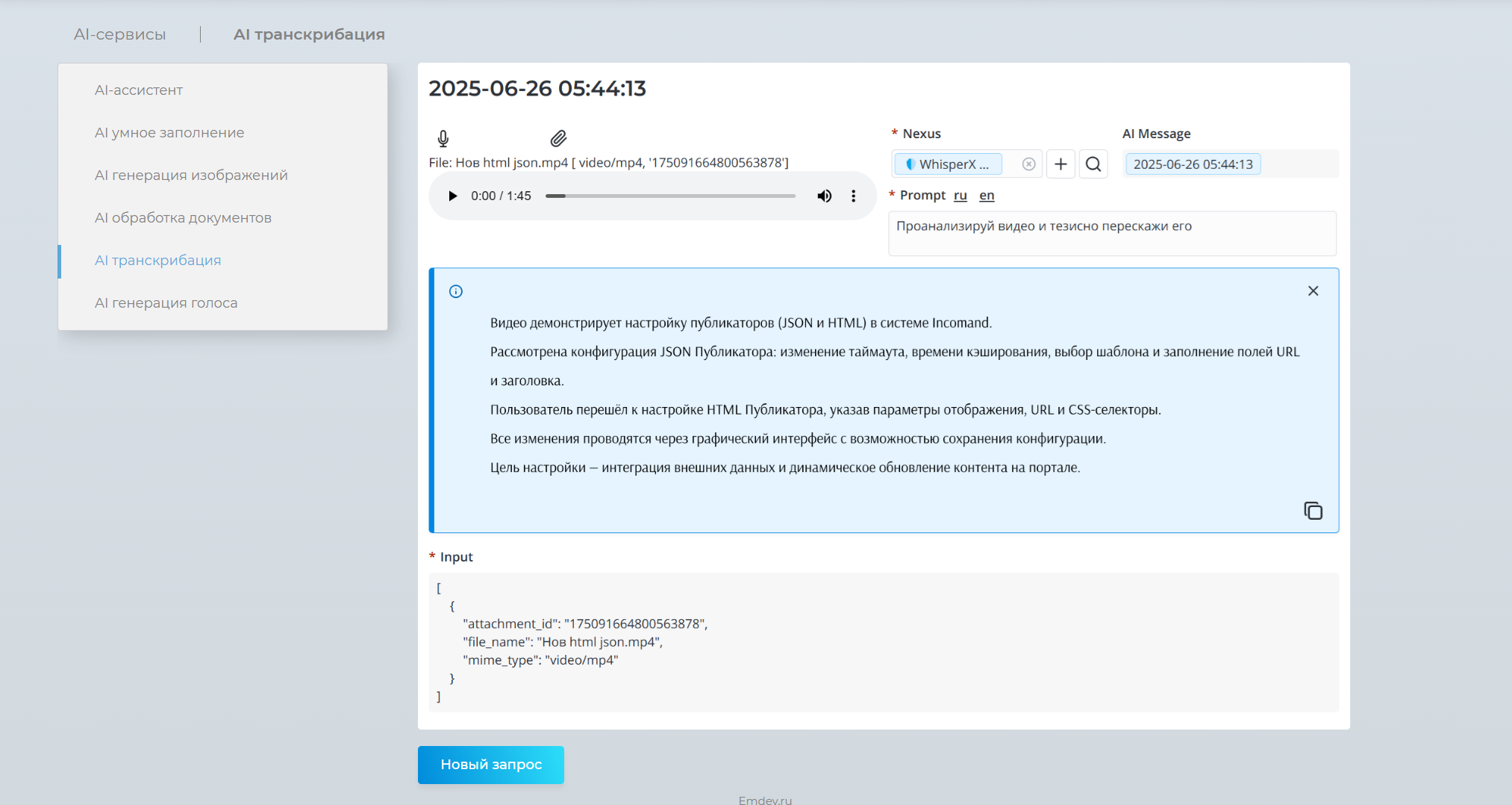The width and height of the screenshot is (1512, 805).
Task: Open audio player more options menu
Action: click(x=853, y=196)
